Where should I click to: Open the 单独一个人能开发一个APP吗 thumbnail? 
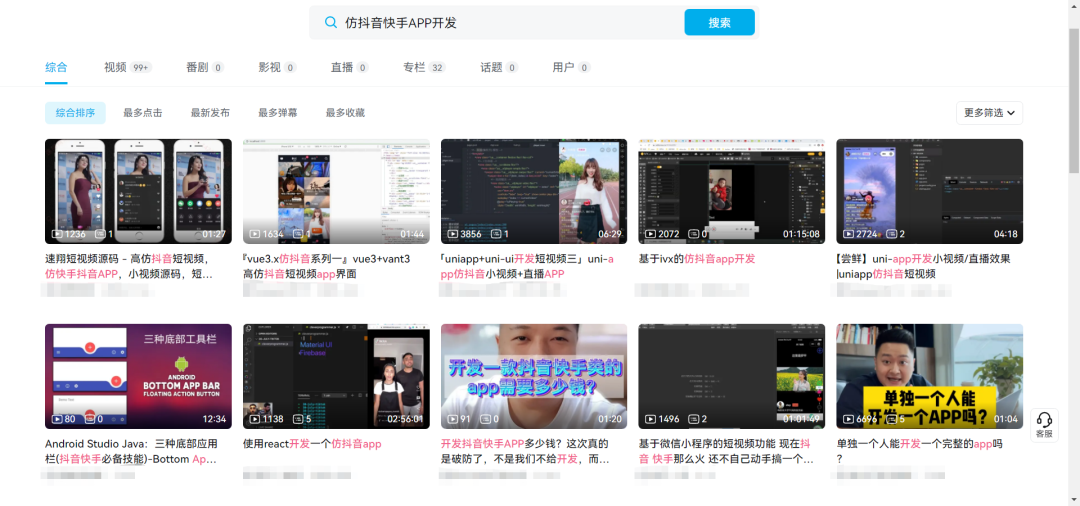click(x=929, y=376)
